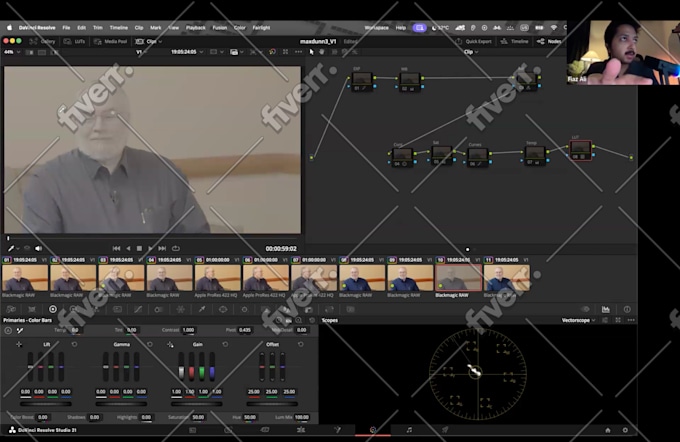
Task: Open the Fusion menu
Action: (220, 27)
